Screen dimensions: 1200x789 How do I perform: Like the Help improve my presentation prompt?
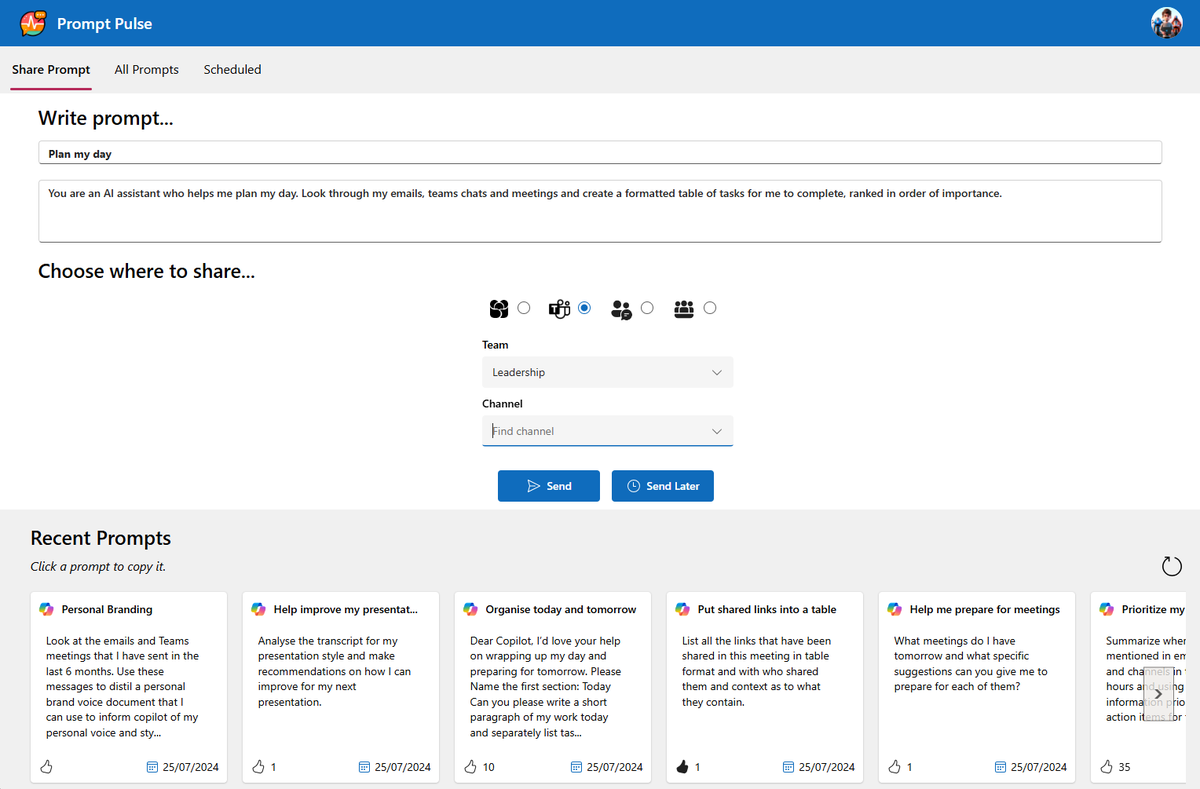pyautogui.click(x=258, y=767)
